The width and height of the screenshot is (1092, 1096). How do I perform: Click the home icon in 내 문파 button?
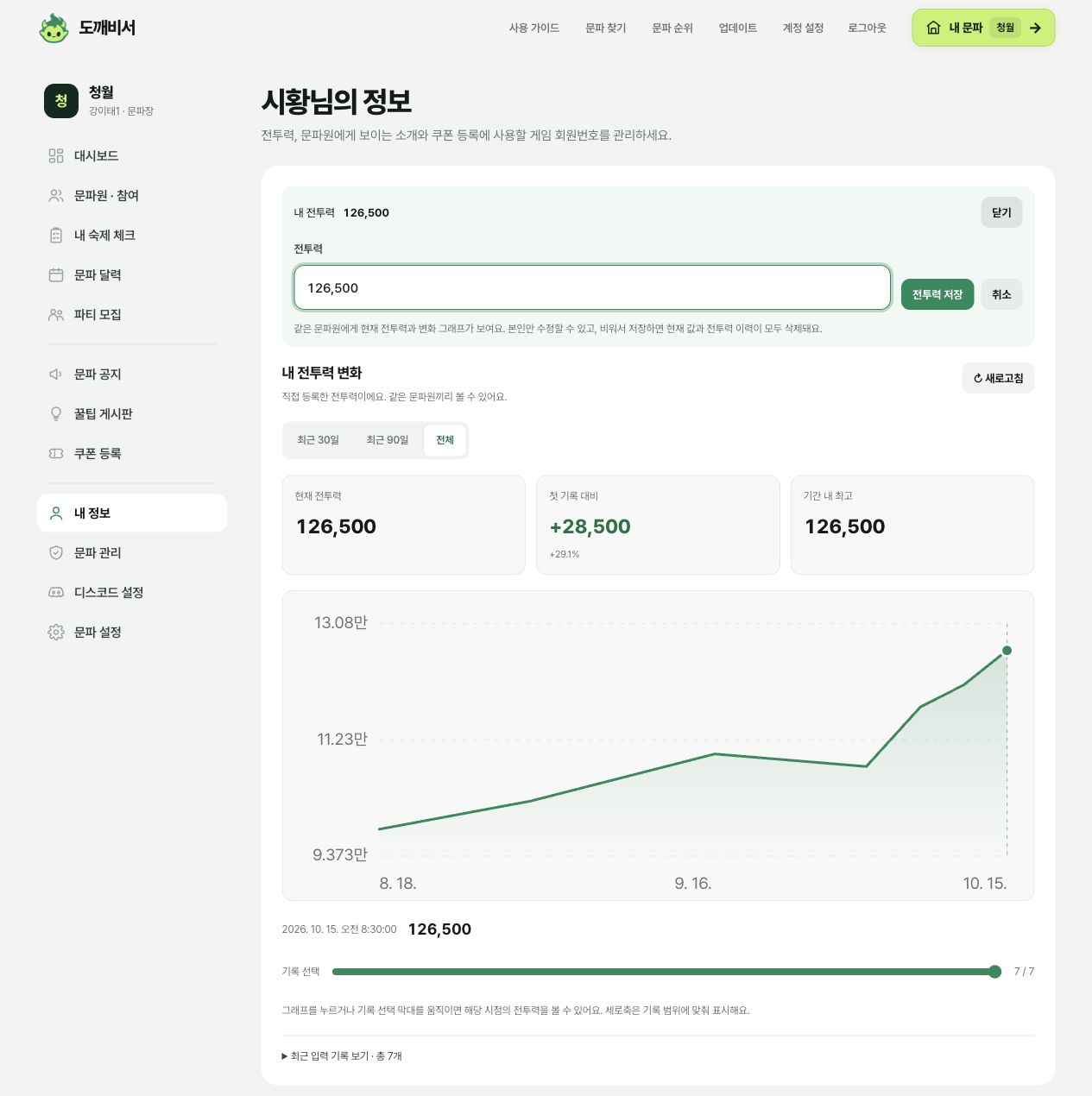tap(933, 28)
